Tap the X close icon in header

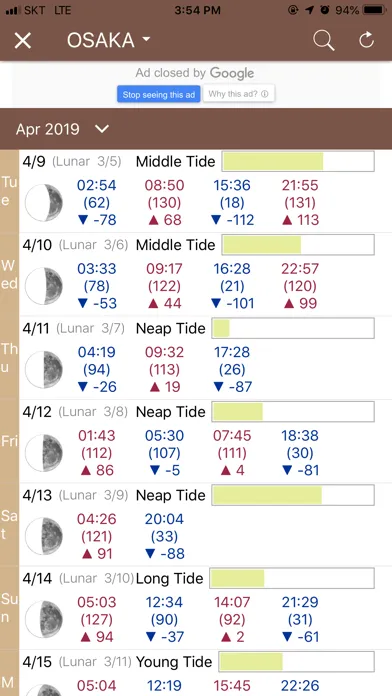23,40
